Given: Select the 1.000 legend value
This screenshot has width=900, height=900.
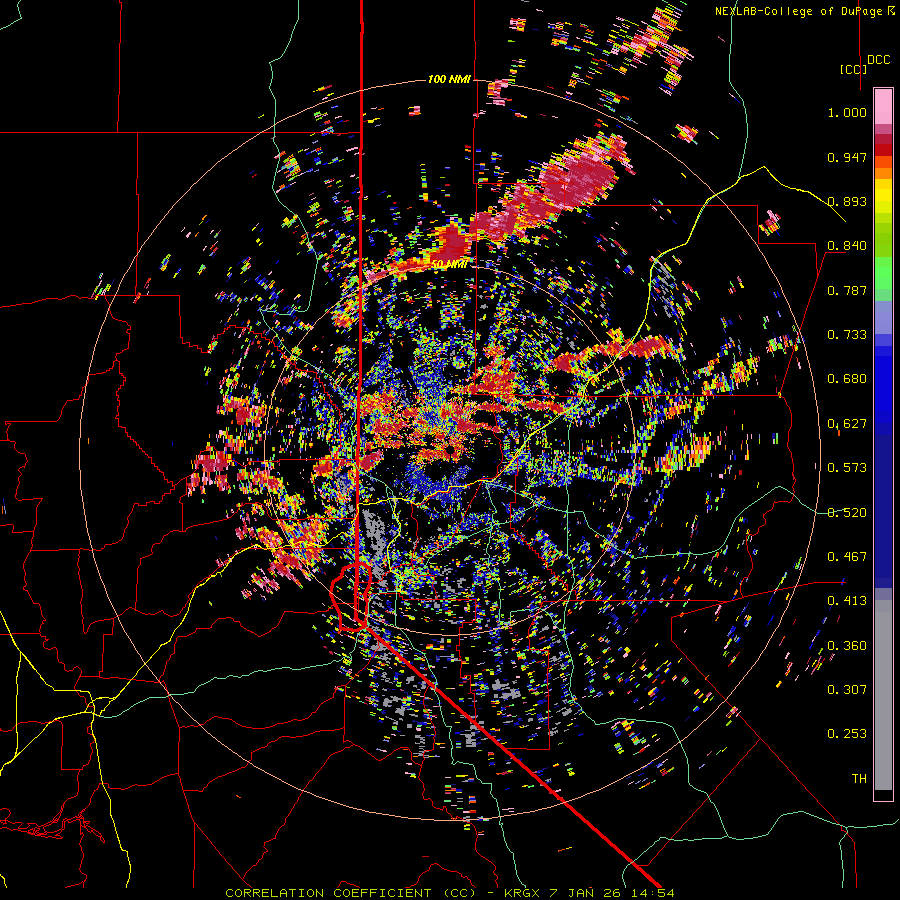Looking at the screenshot, I should point(847,112).
